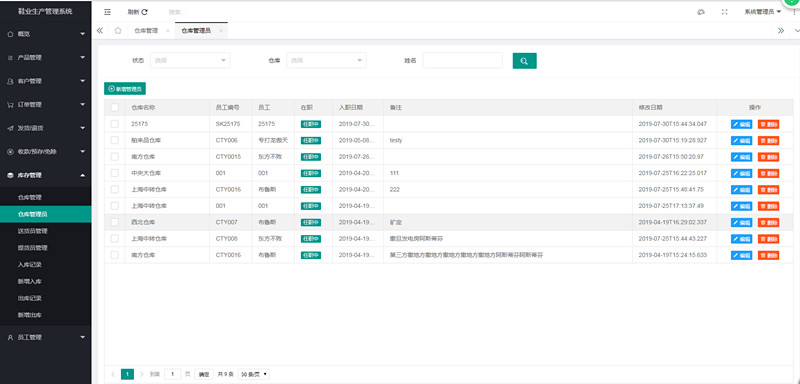Image resolution: width=800 pixels, height=384 pixels.
Task: Check the row for employee SK25175
Action: click(x=114, y=124)
